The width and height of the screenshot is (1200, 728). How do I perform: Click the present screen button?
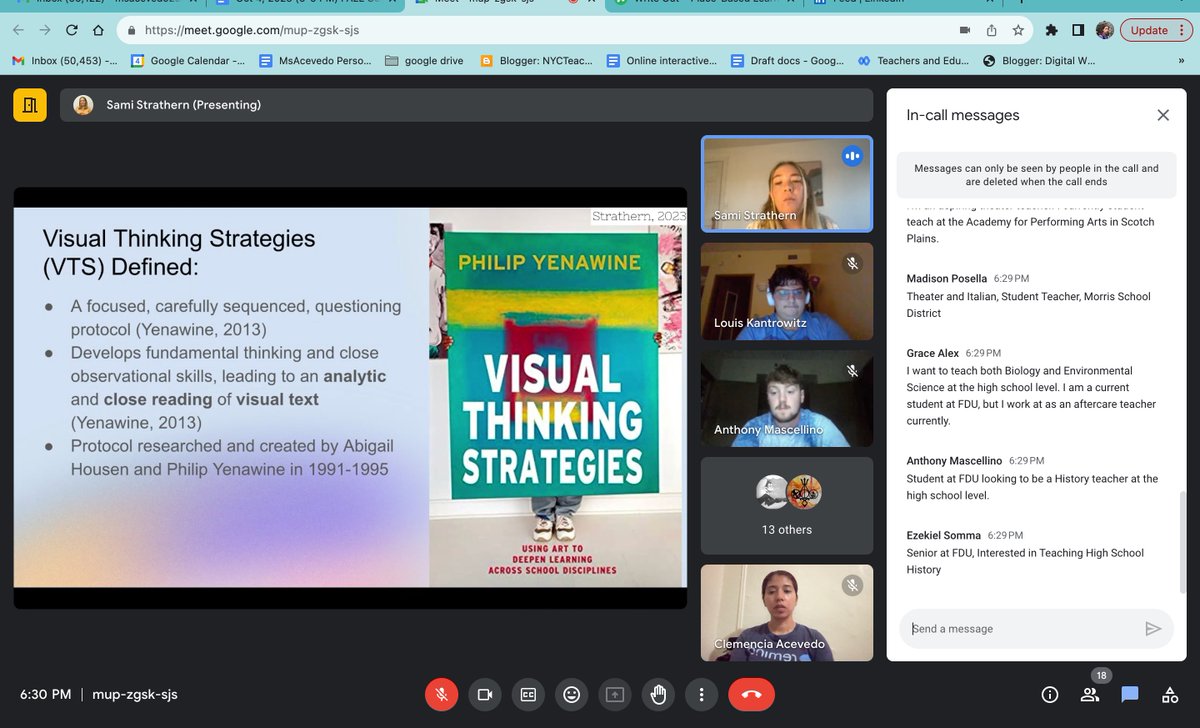615,694
